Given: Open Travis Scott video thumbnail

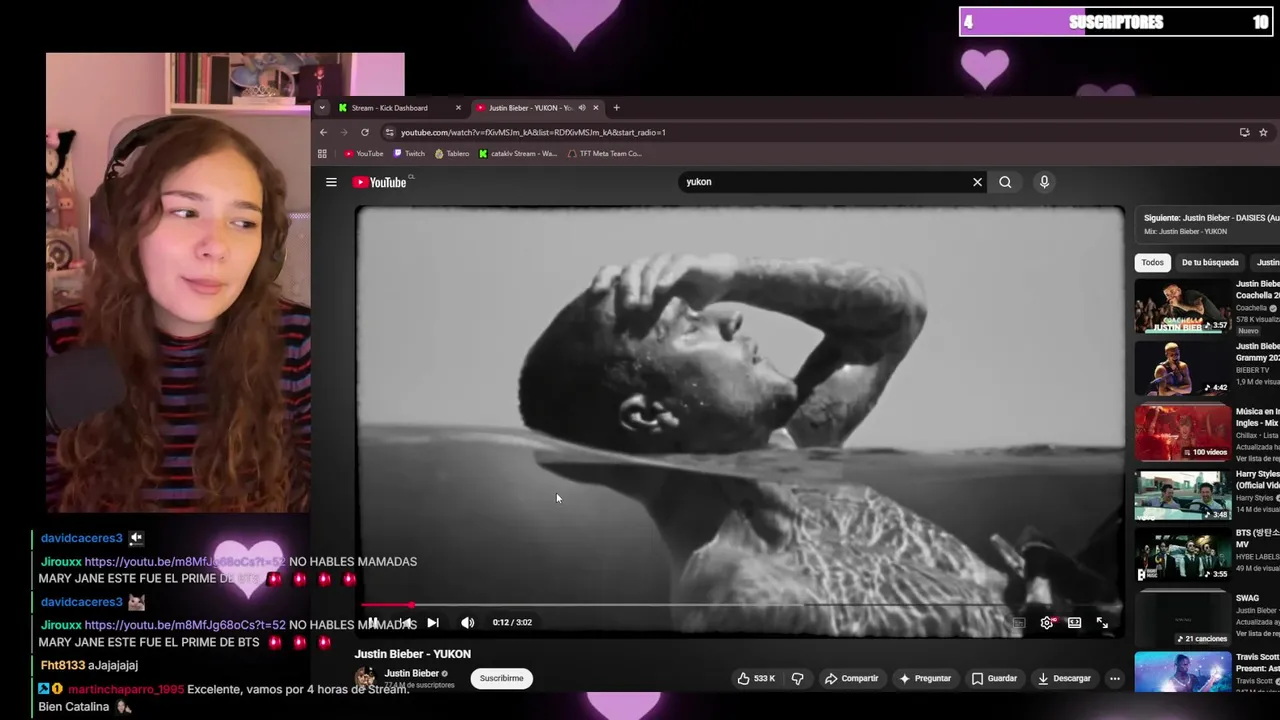Looking at the screenshot, I should click(1183, 672).
